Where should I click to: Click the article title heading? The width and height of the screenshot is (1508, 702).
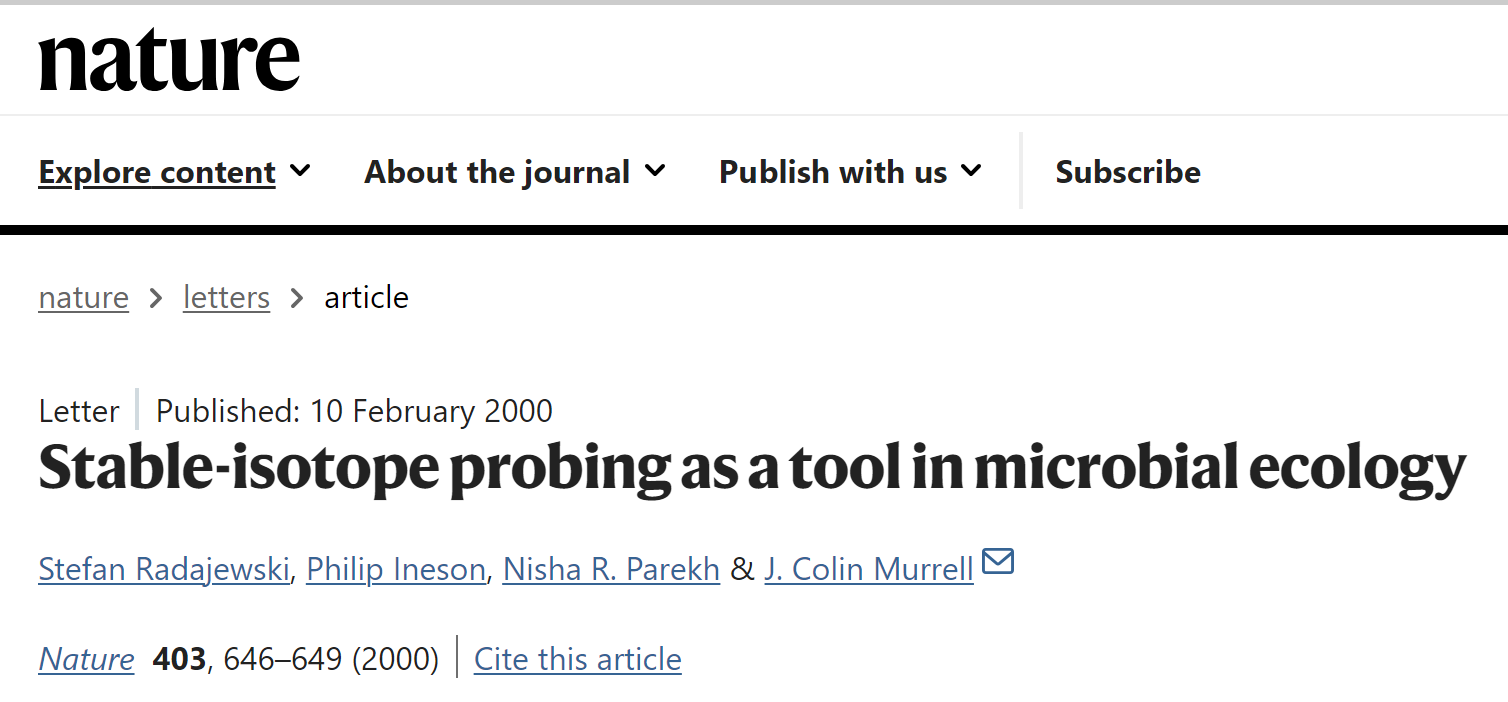point(752,467)
